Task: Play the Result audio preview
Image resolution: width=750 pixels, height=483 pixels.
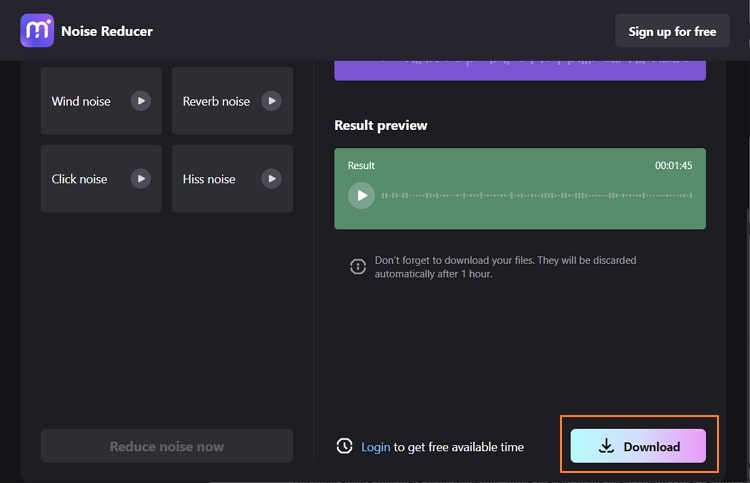Action: click(361, 196)
